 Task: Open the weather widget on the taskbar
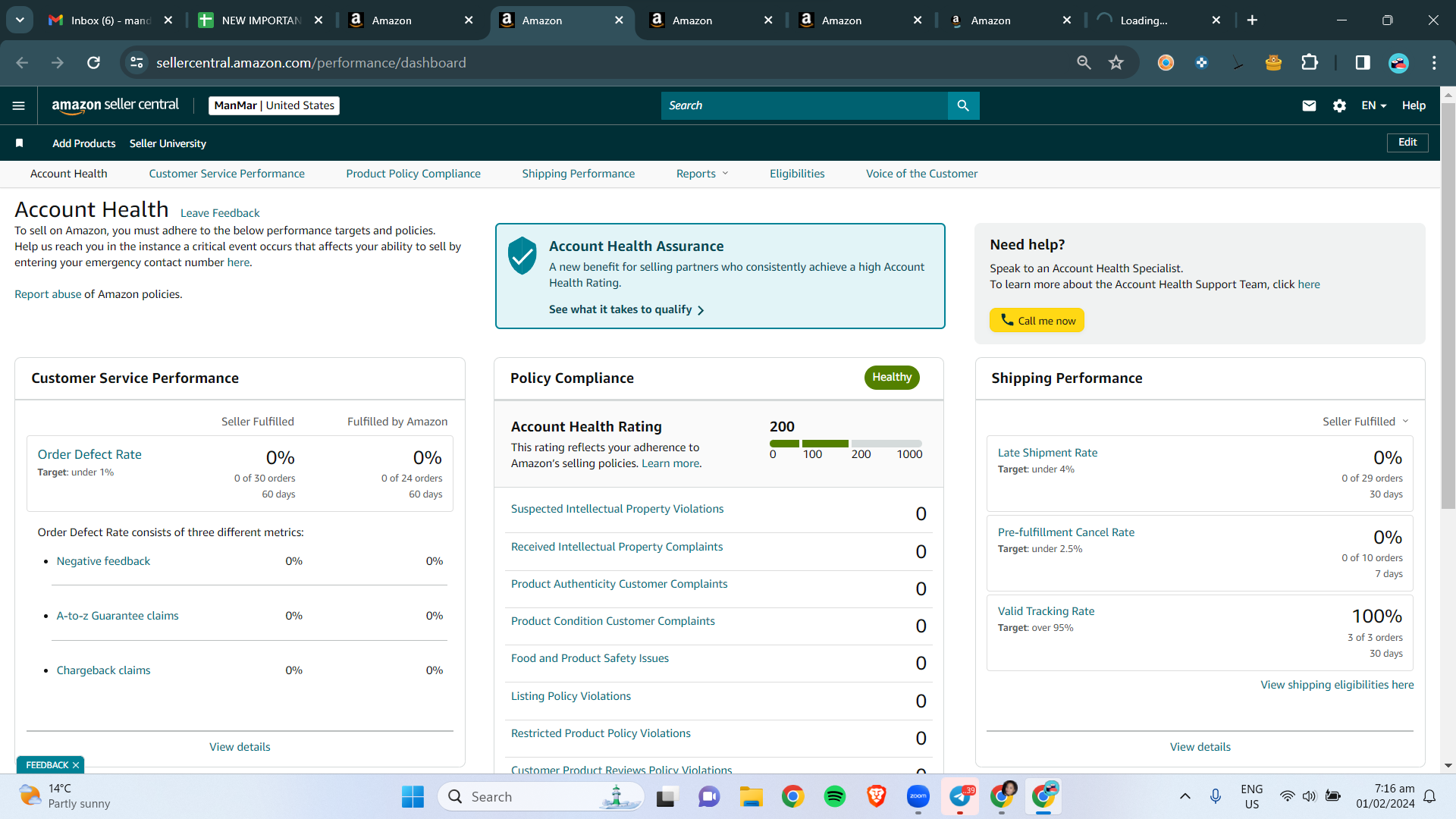pos(64,796)
